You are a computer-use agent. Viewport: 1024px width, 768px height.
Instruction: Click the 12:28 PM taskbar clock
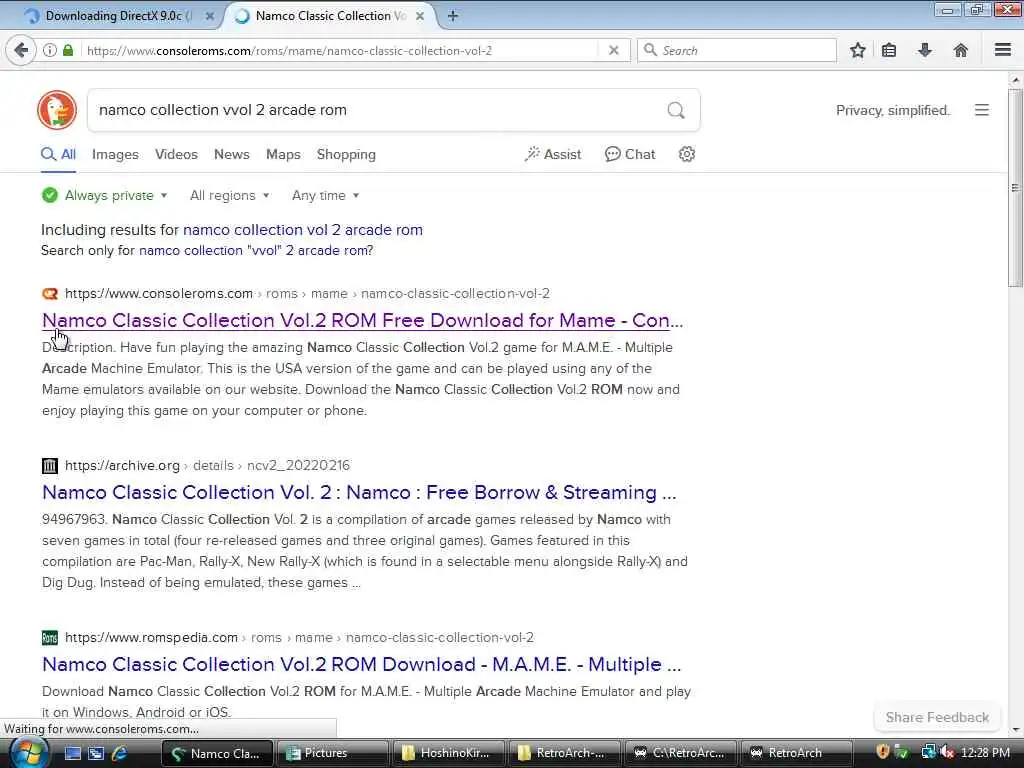pyautogui.click(x=985, y=753)
